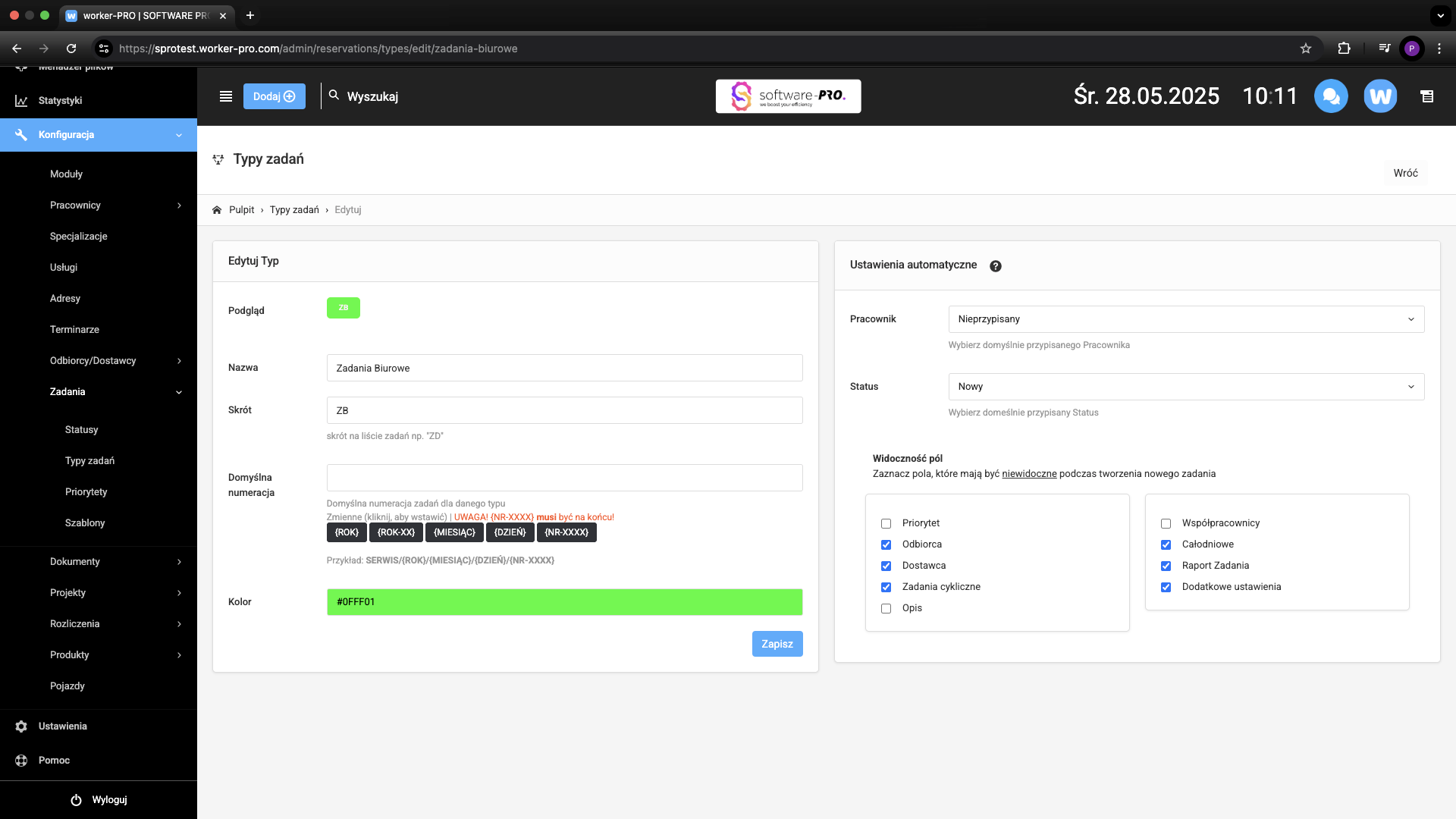Open the Pracownik dropdown
Image resolution: width=1456 pixels, height=819 pixels.
pyautogui.click(x=1186, y=319)
